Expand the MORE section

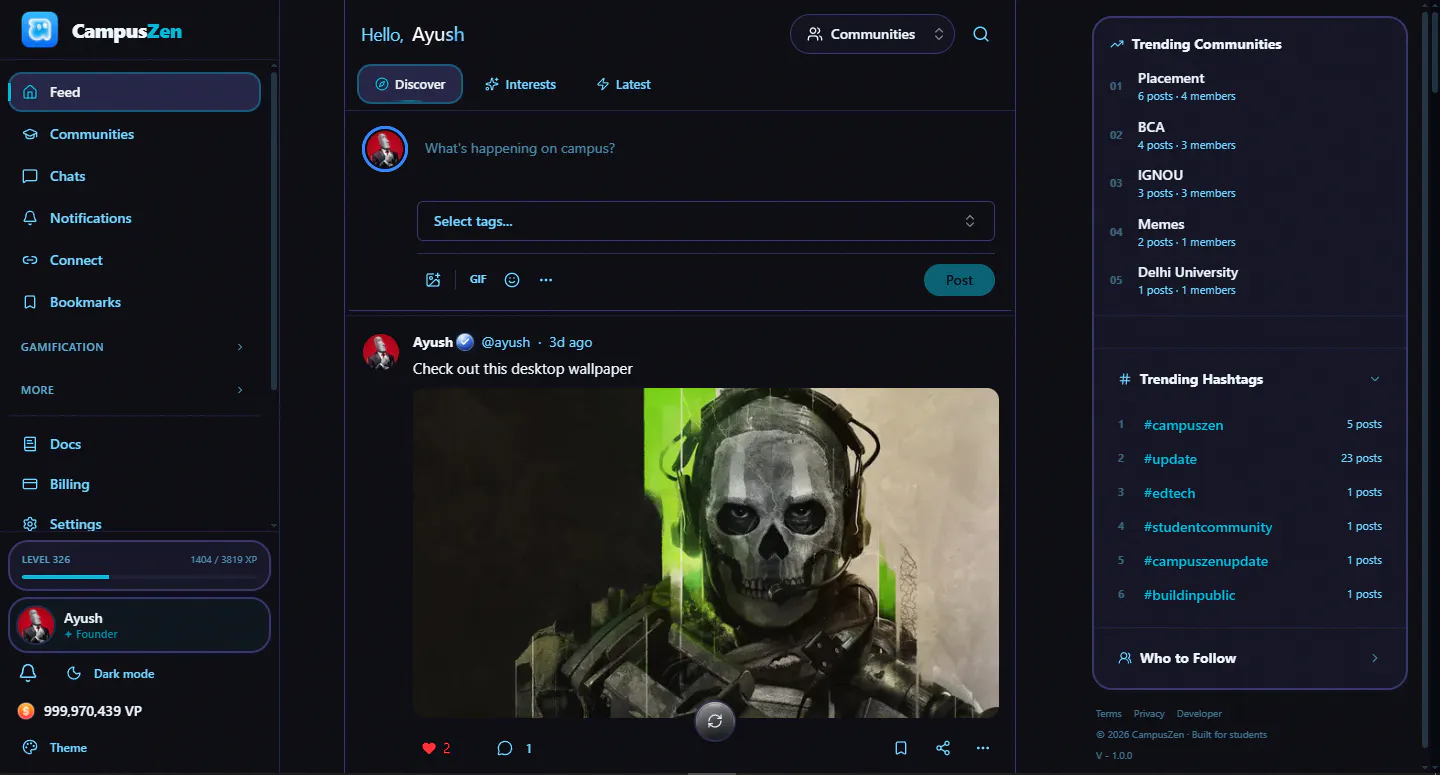132,390
